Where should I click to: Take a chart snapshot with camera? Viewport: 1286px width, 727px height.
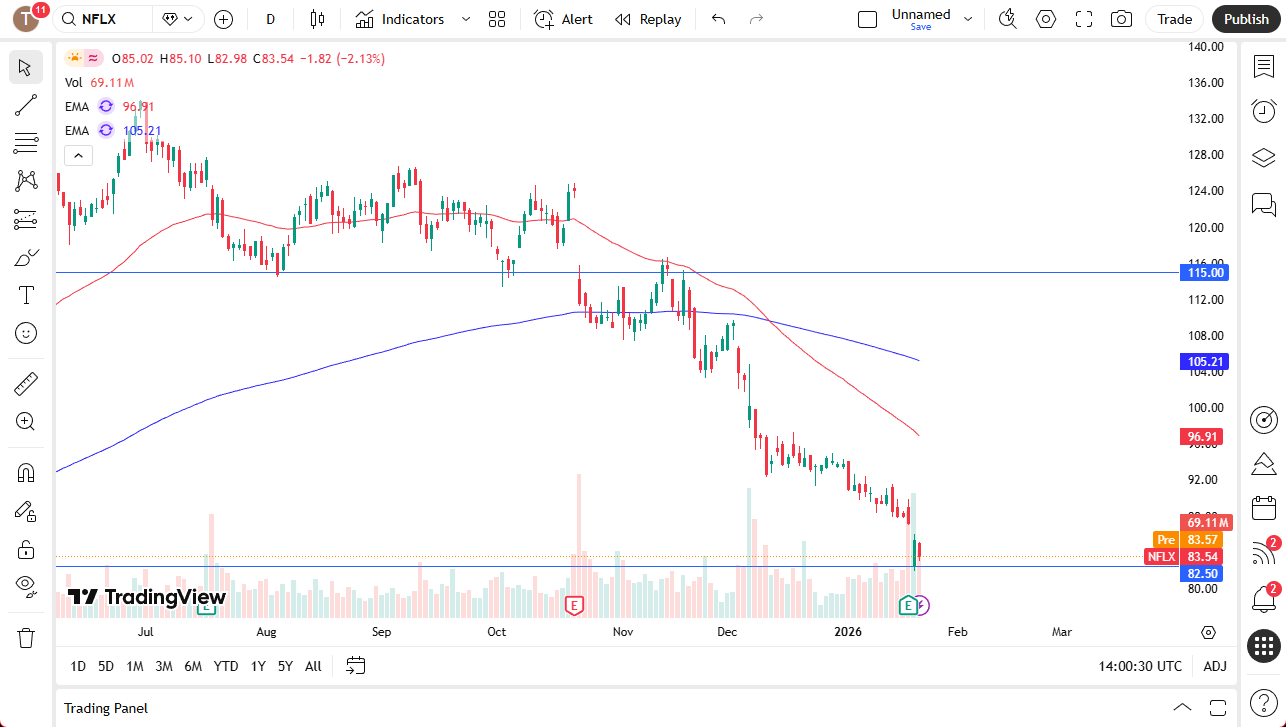[1122, 19]
